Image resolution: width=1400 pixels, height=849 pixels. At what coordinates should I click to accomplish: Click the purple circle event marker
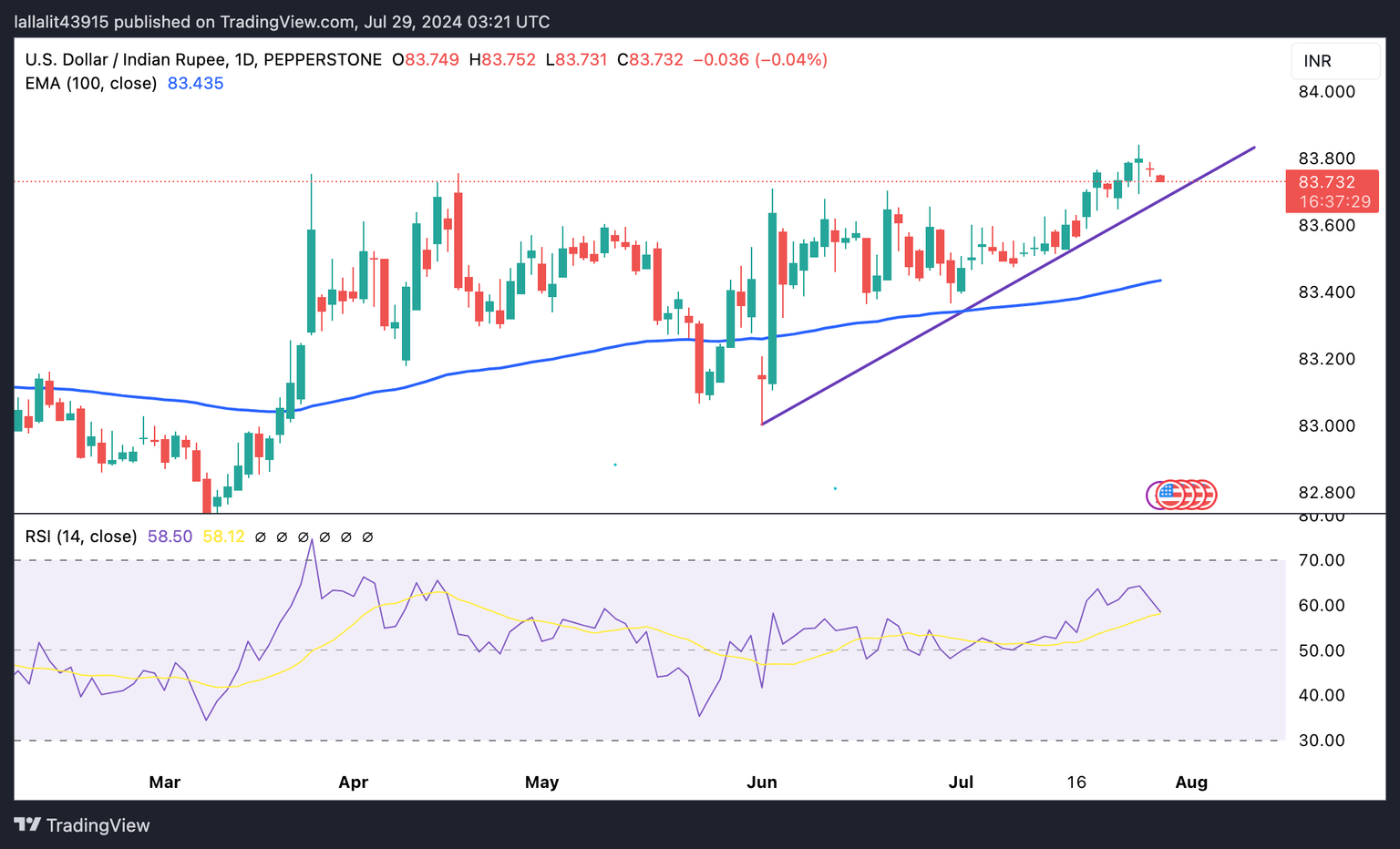(x=1152, y=495)
